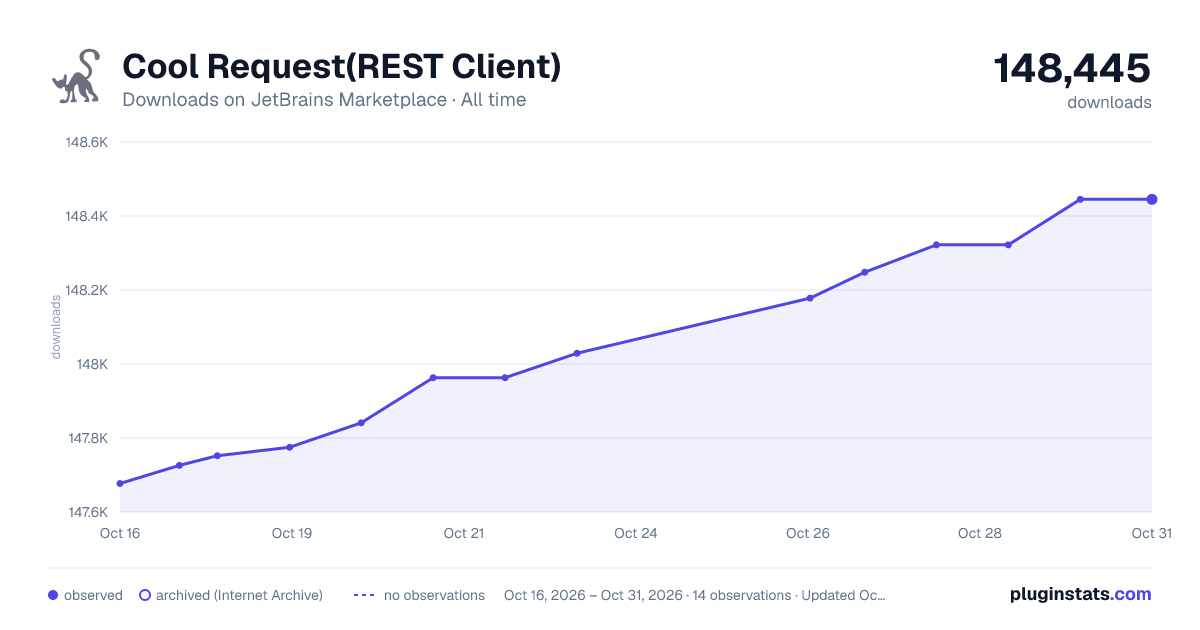
Task: Click the Downloads on JetBrains Marketplace subtitle
Action: 324,100
